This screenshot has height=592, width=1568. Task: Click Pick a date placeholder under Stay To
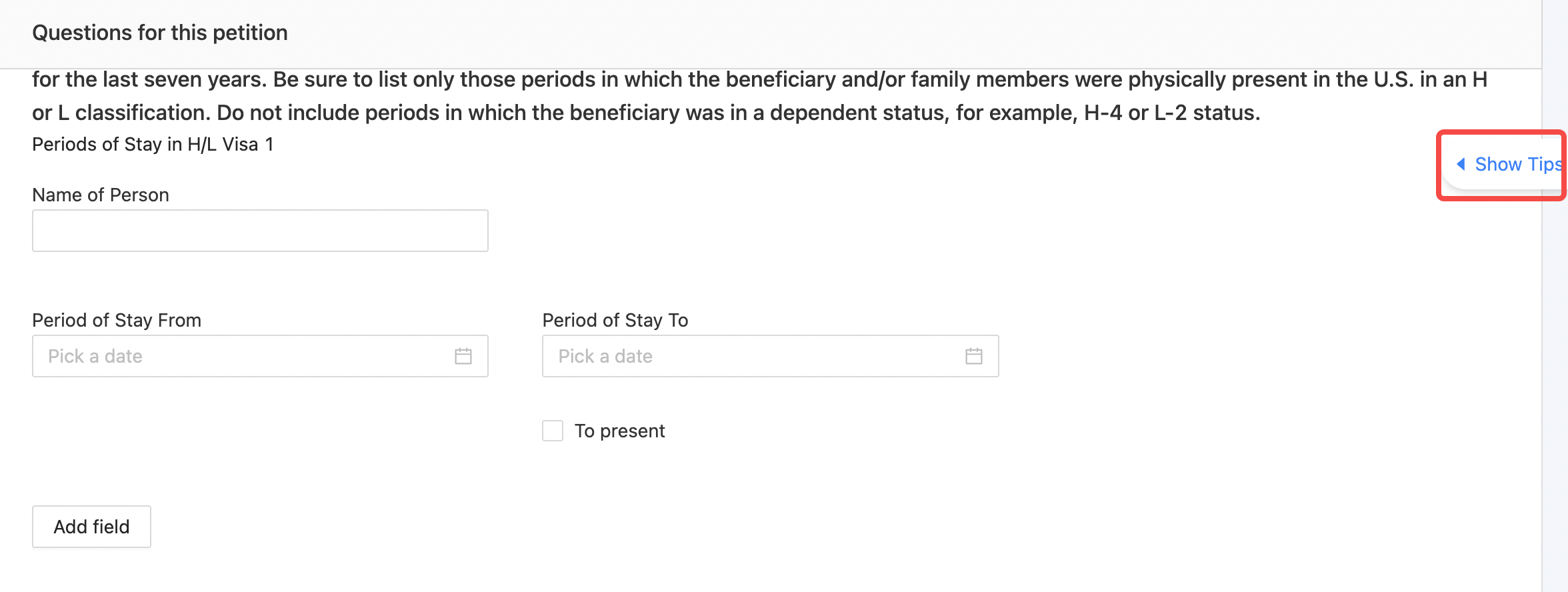(x=605, y=356)
